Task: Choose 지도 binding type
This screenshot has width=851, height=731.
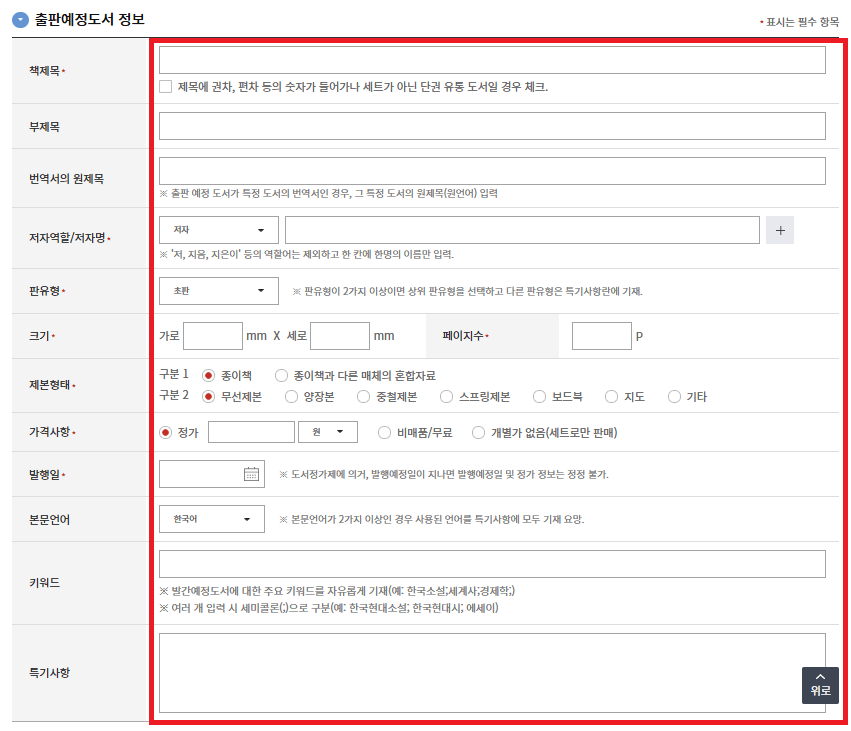Action: click(x=612, y=397)
